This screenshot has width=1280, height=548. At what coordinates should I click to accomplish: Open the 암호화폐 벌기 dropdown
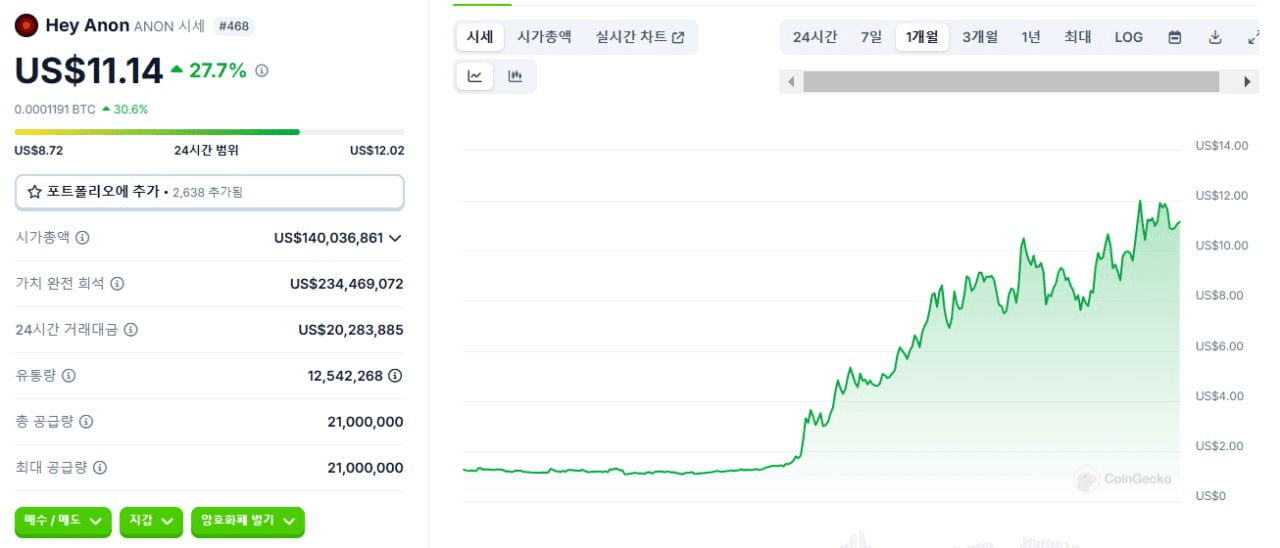point(247,521)
